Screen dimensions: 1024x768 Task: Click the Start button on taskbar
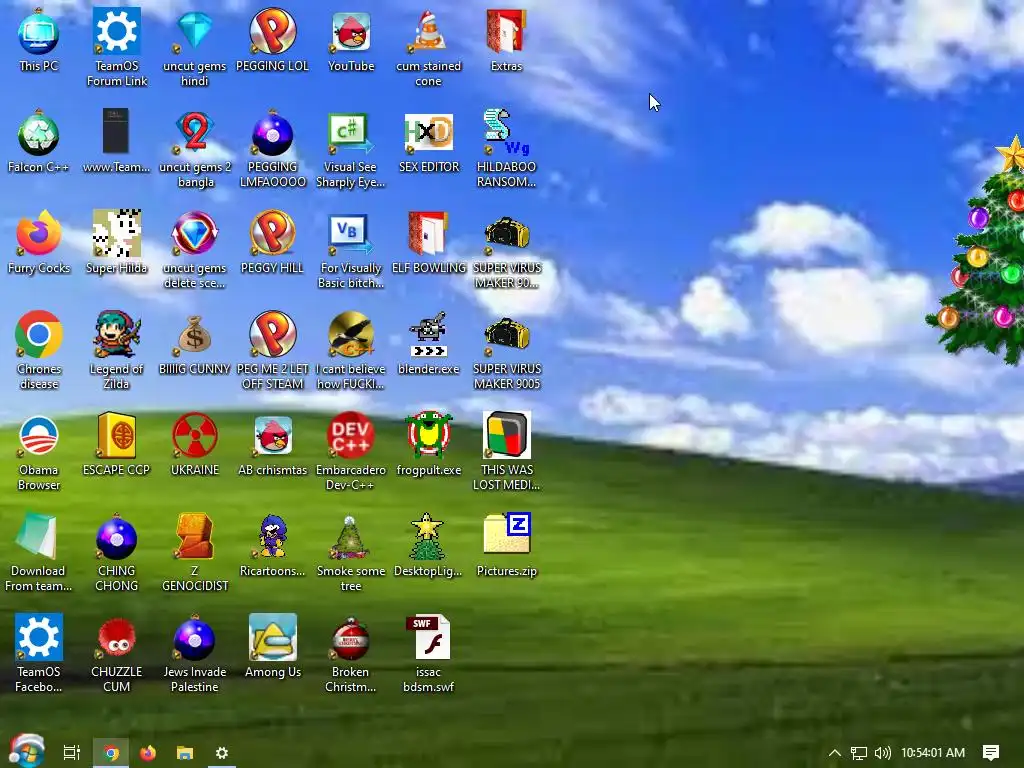[x=26, y=751]
